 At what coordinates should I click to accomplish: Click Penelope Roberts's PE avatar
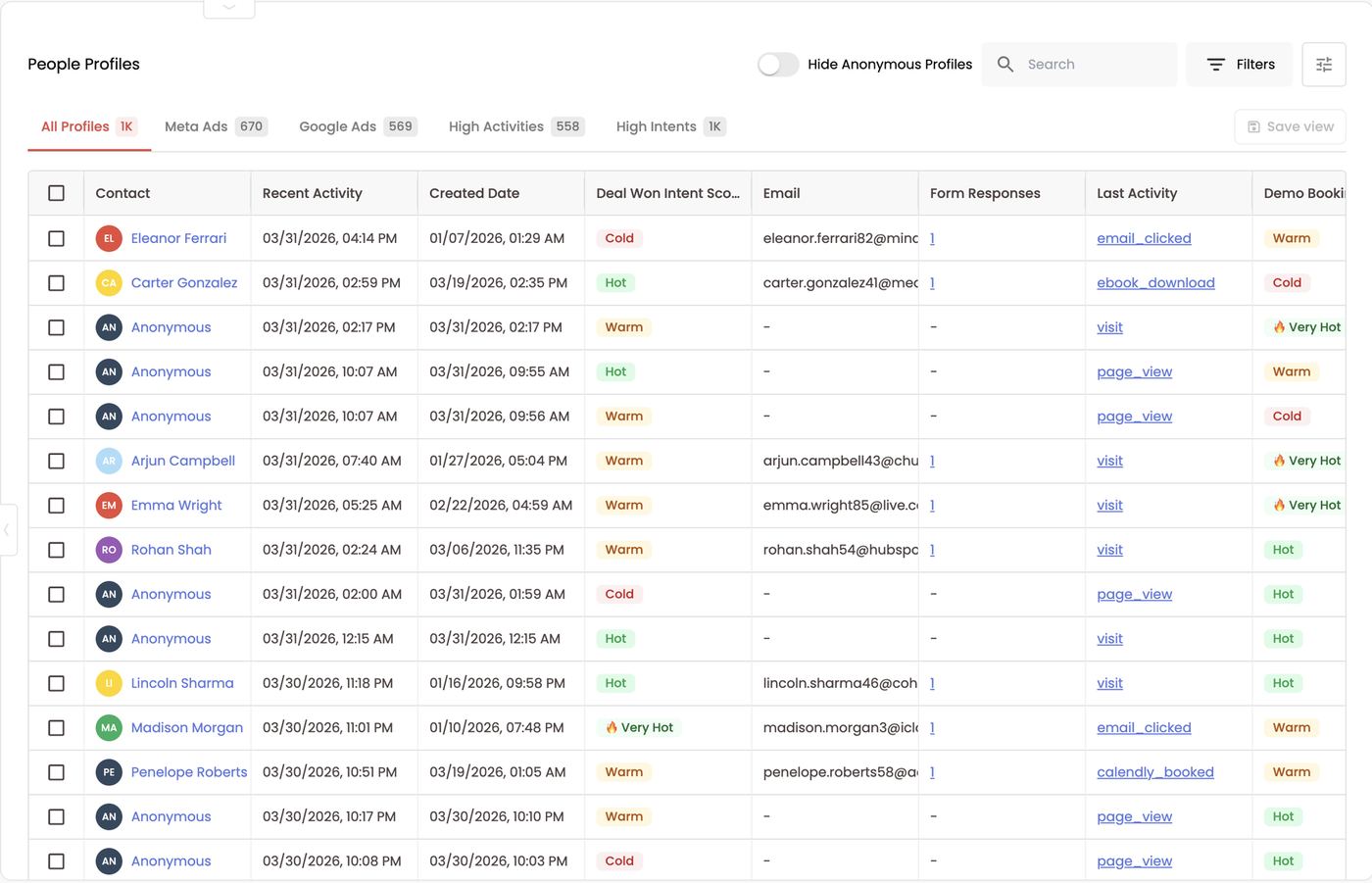[109, 772]
